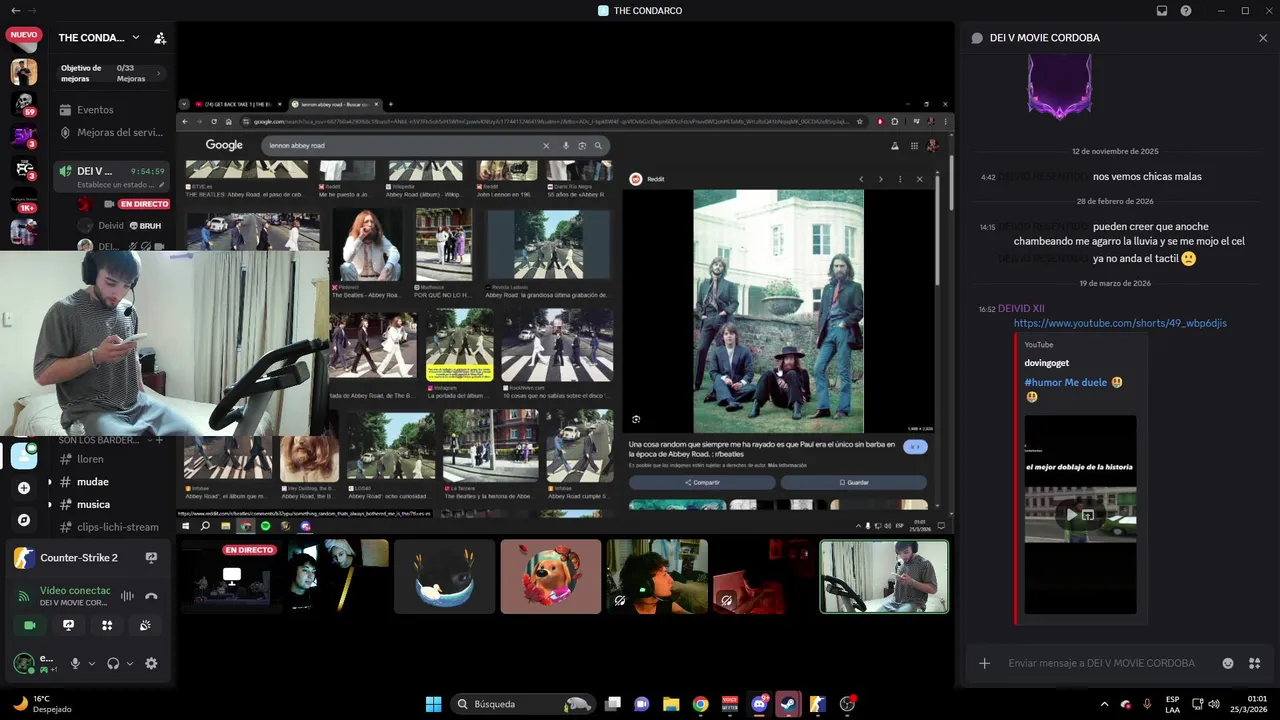1280x720 pixels.
Task: Show hidden system tray icons chevron
Action: (1103, 704)
